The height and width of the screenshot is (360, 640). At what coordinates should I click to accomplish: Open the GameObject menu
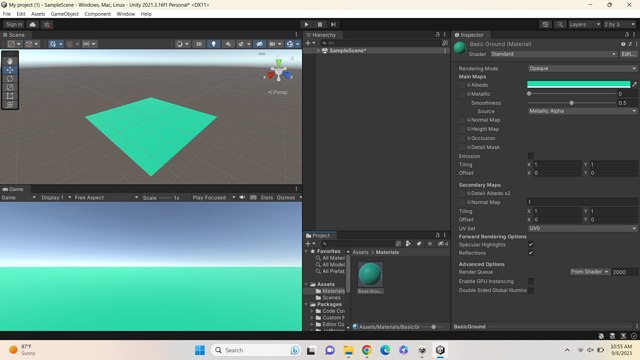(x=64, y=14)
